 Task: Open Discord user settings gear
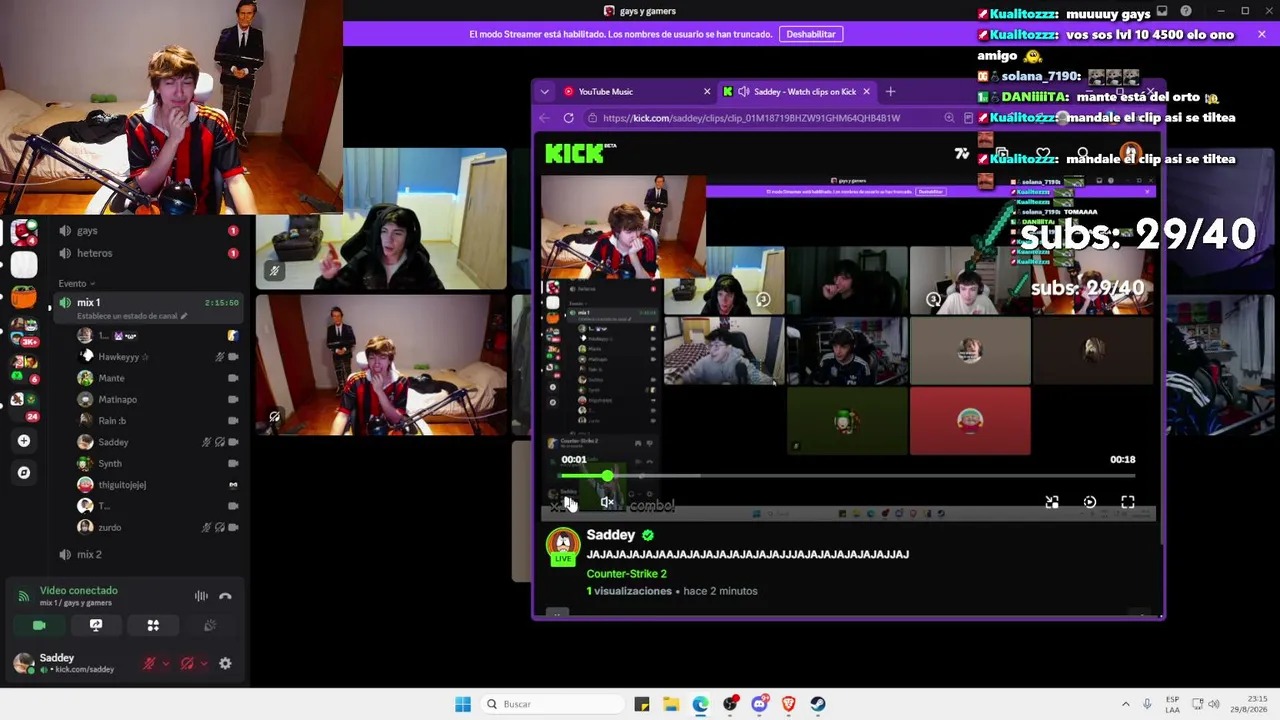[x=225, y=663]
